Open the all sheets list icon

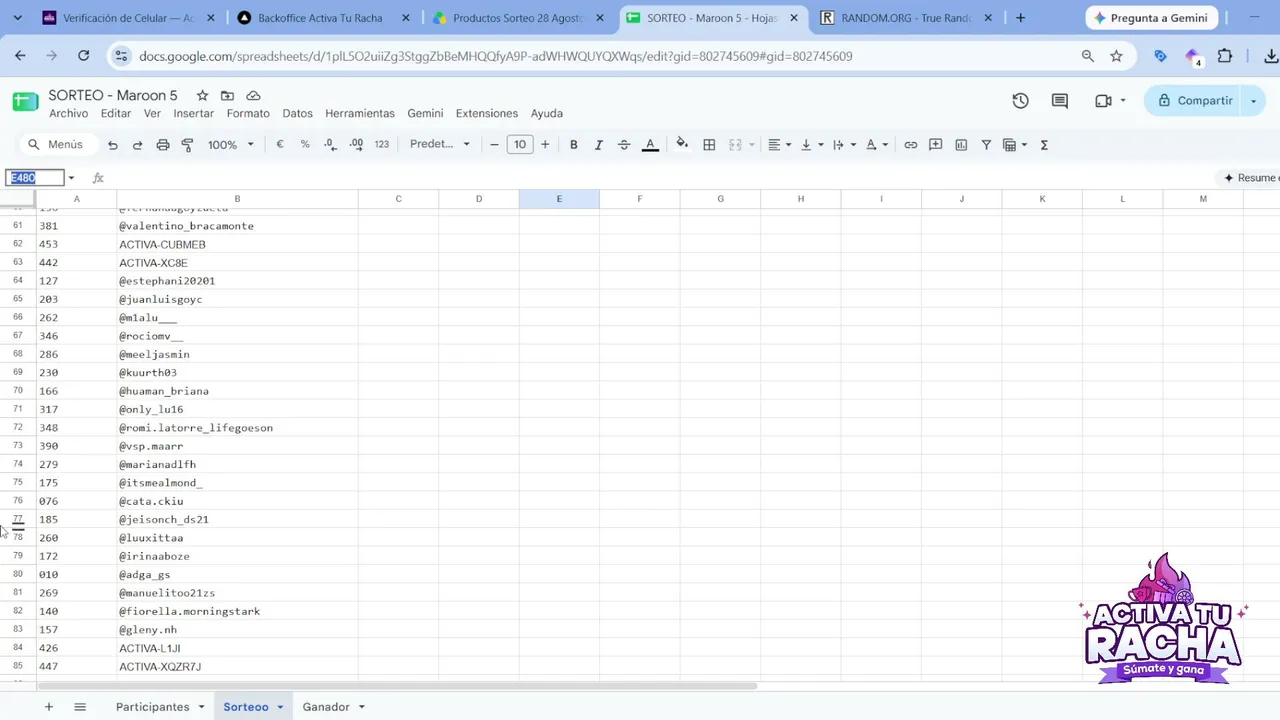80,707
